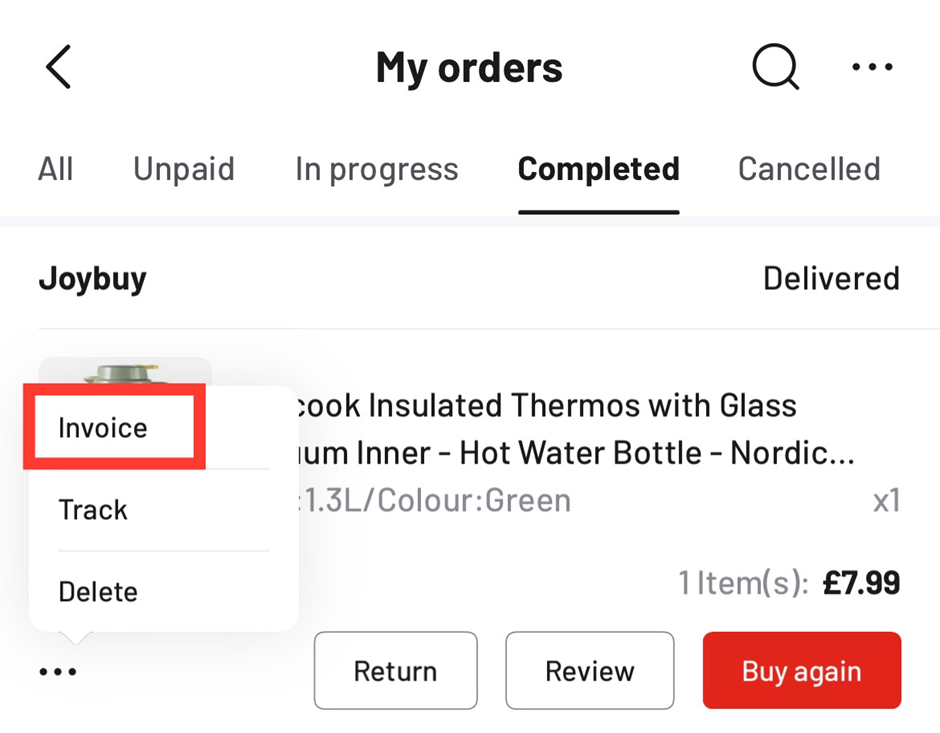The height and width of the screenshot is (733, 940).
Task: Open the Joybuy store link
Action: click(x=92, y=278)
